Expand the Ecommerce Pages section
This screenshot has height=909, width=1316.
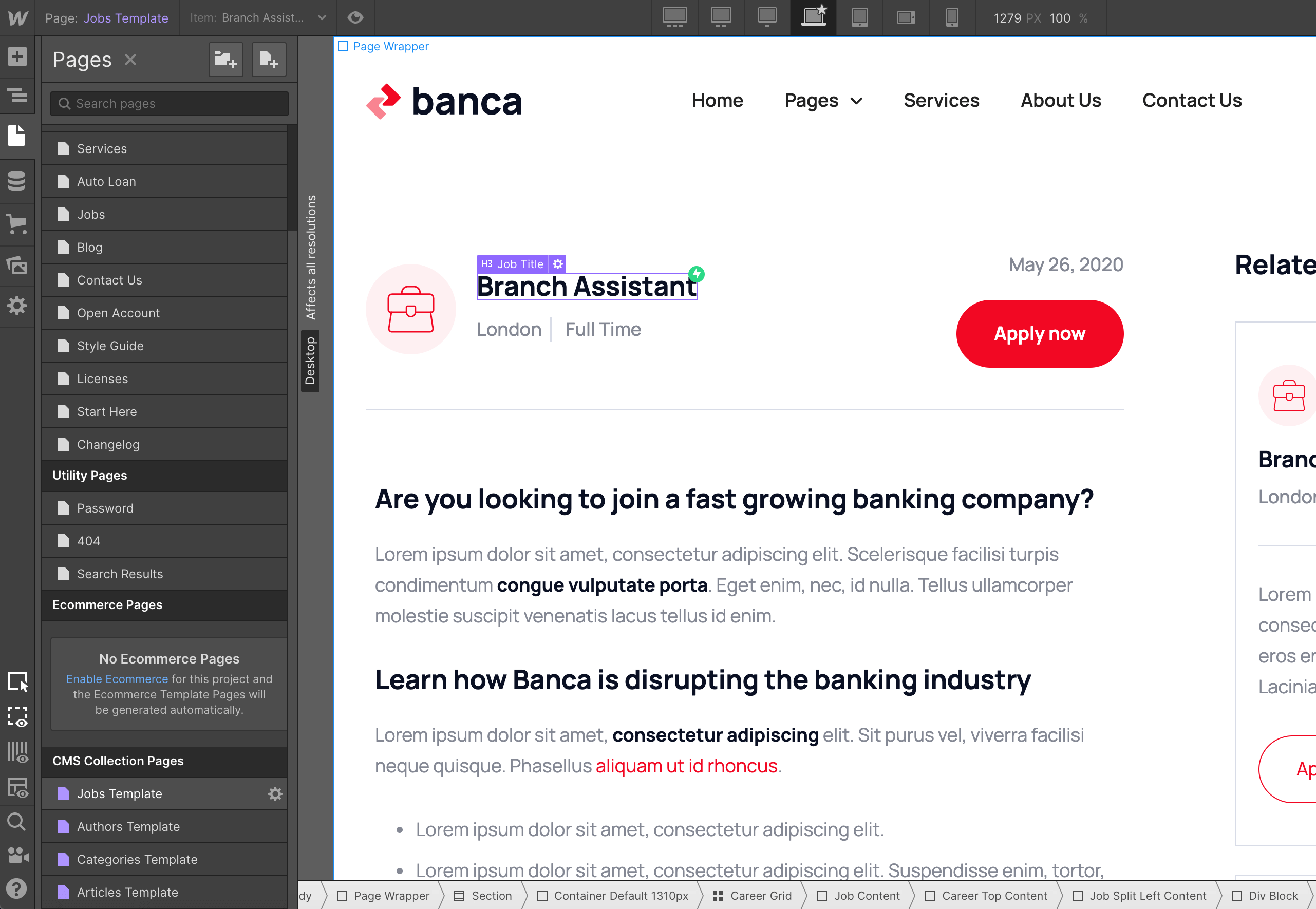pos(108,604)
